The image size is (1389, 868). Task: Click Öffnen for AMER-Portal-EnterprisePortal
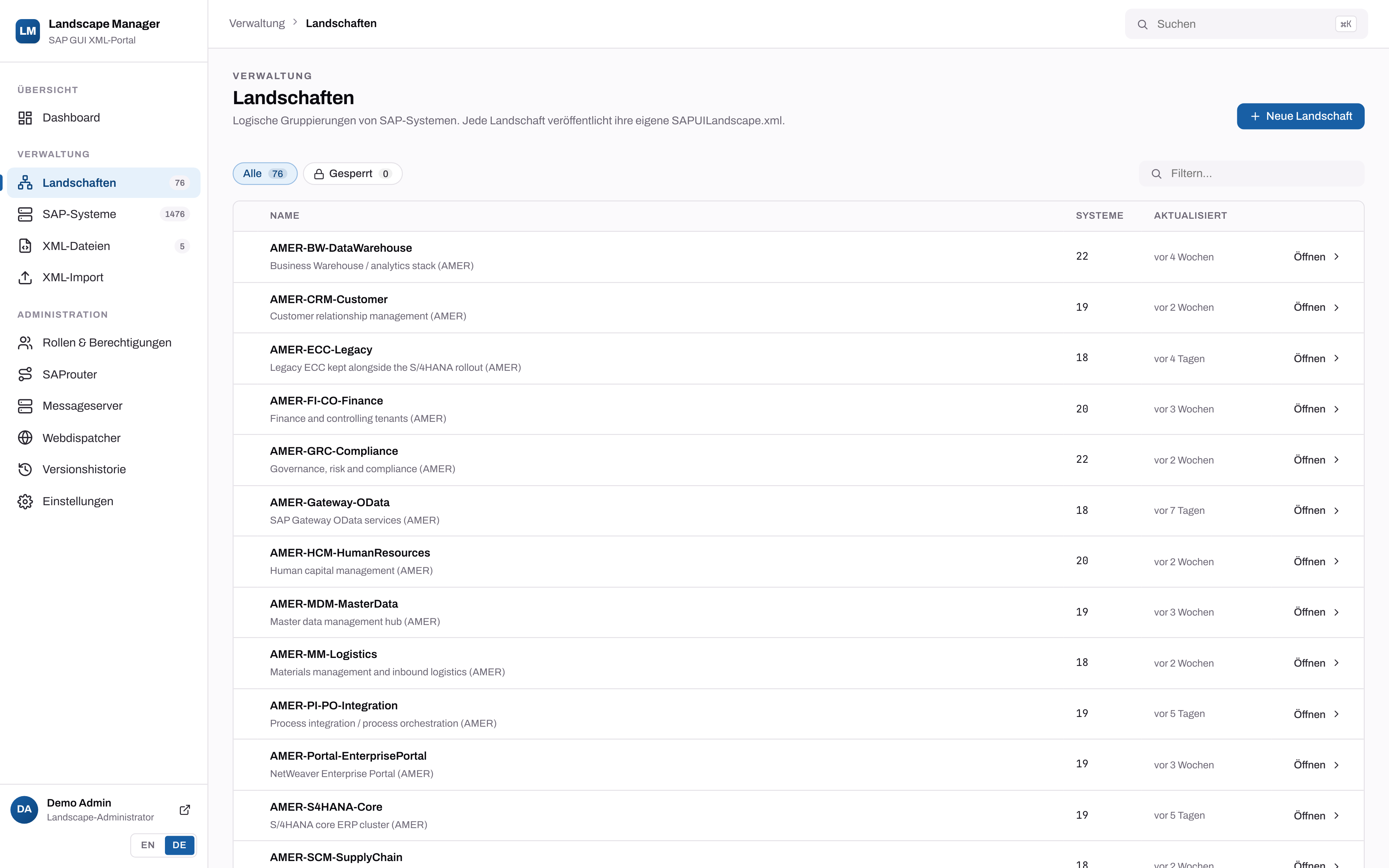click(x=1316, y=765)
